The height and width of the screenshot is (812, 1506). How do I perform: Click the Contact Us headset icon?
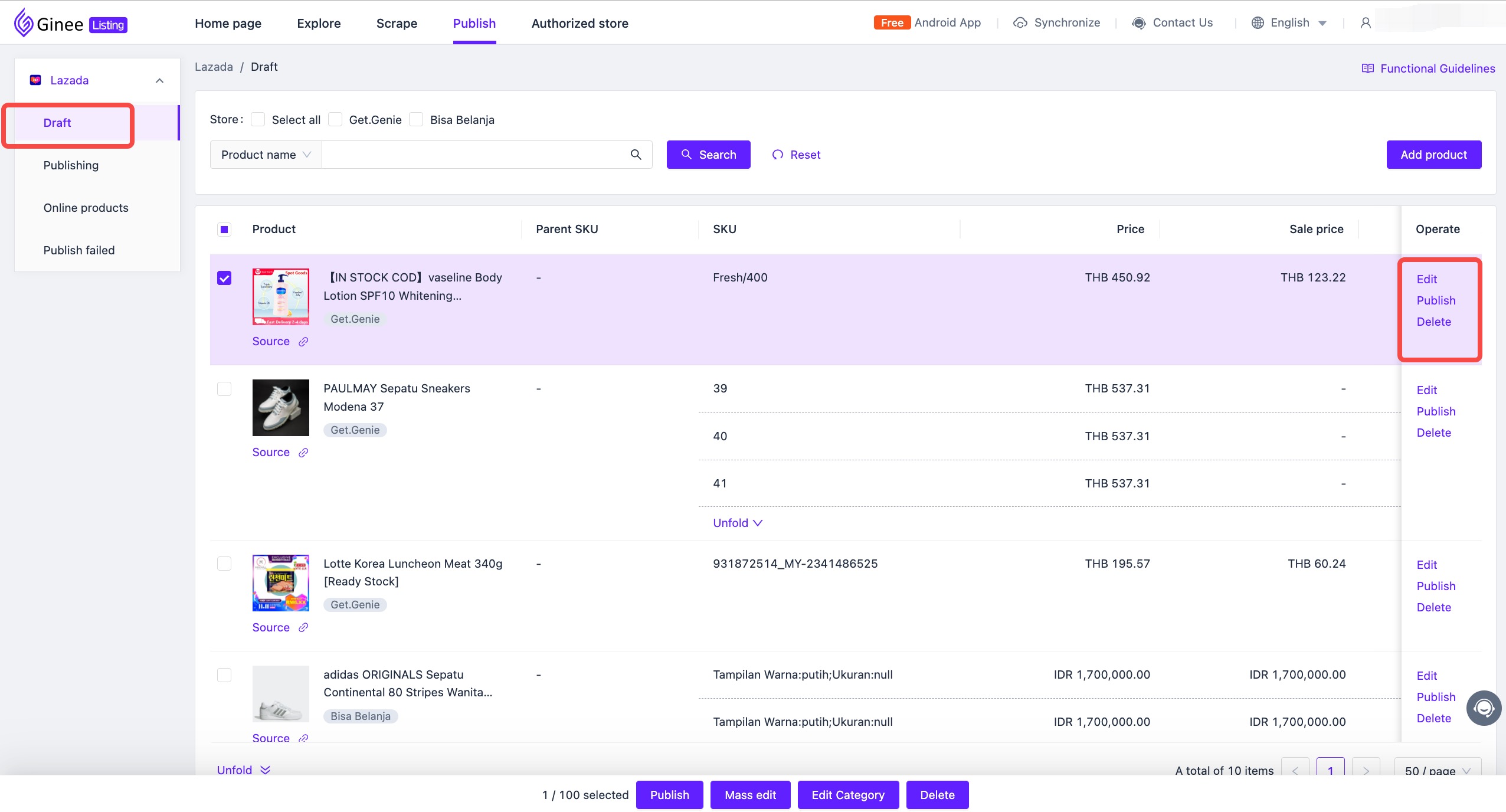point(1139,23)
